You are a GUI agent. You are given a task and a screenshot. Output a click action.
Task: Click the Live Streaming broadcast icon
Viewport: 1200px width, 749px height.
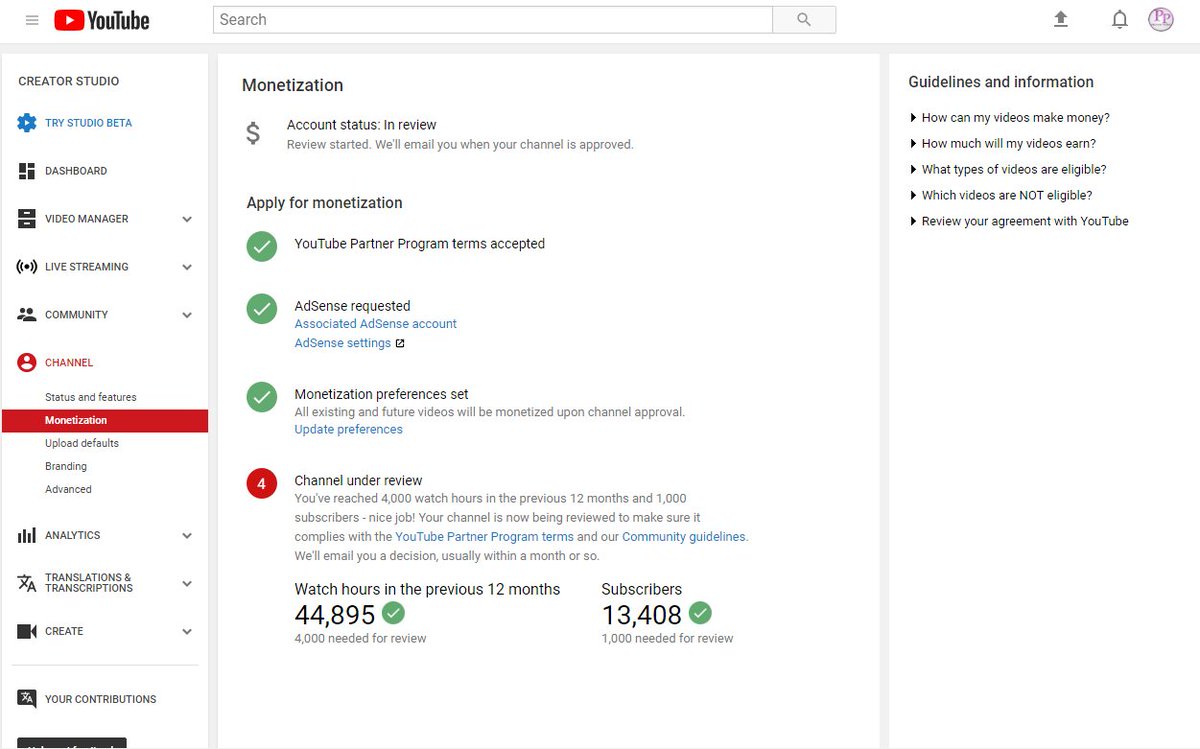tap(27, 267)
